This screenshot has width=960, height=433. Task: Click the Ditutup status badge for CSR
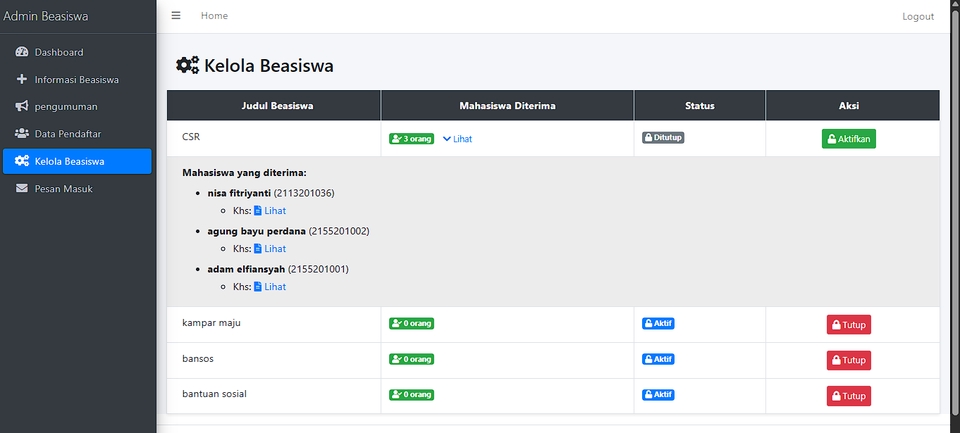pos(662,138)
